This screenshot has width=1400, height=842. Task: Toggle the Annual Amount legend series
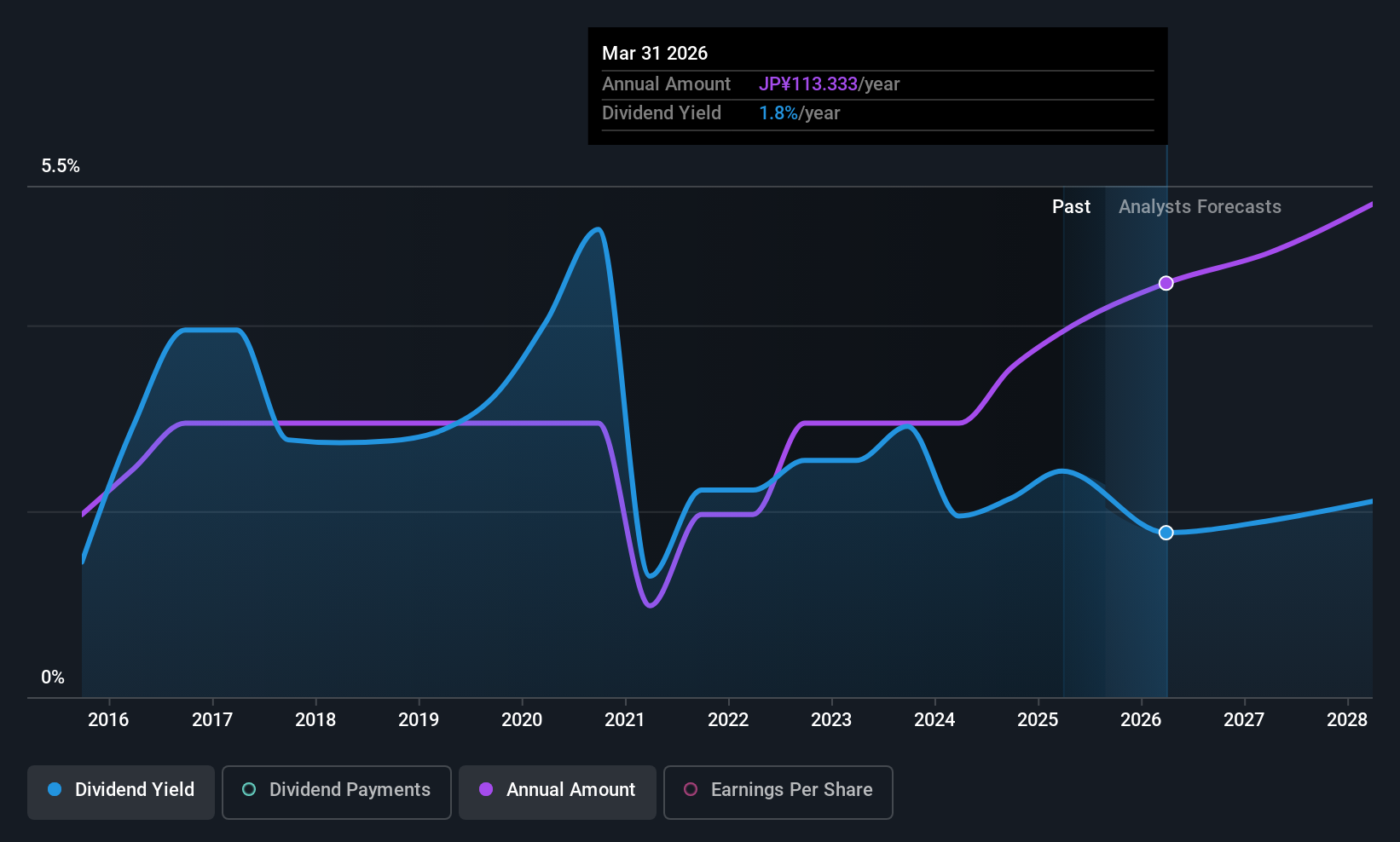click(558, 793)
